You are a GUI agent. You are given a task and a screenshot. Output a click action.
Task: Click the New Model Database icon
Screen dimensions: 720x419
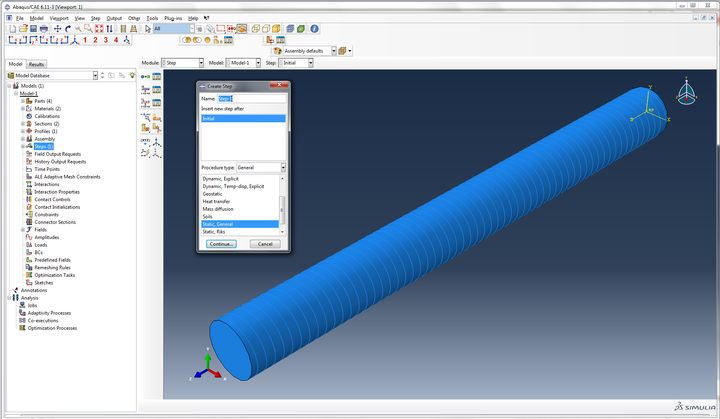pos(13,28)
